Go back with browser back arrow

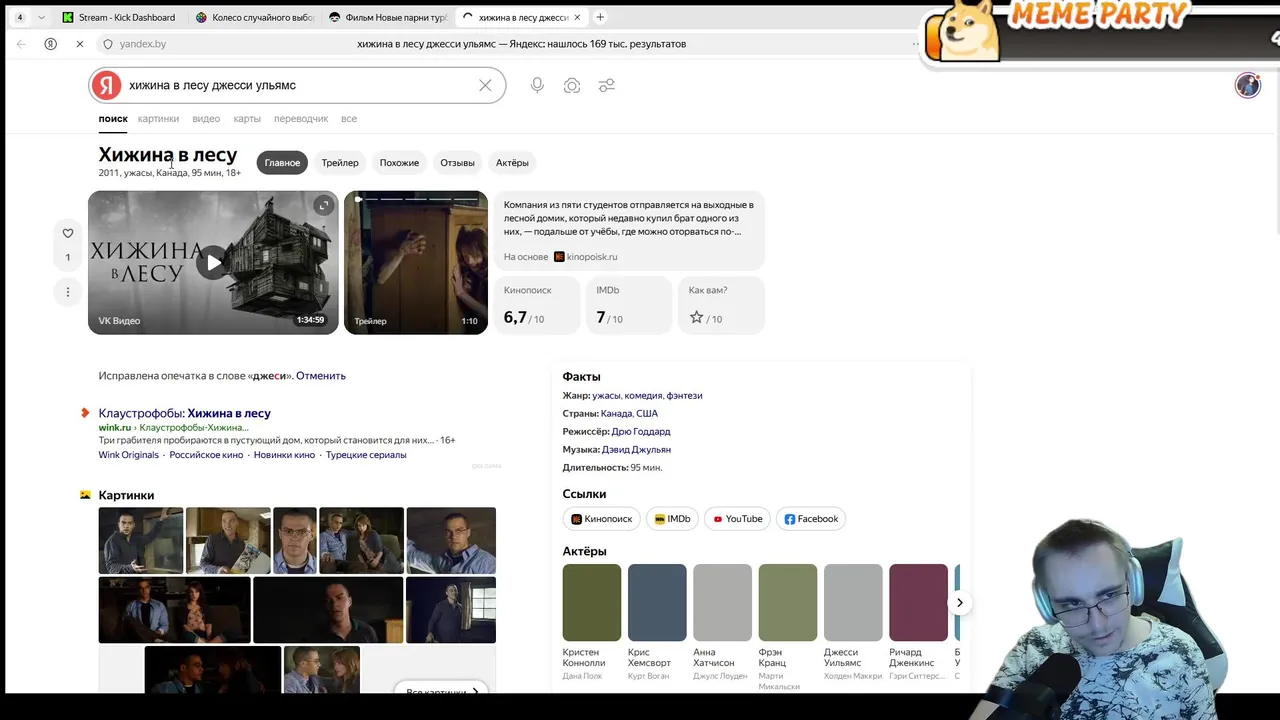(x=21, y=44)
